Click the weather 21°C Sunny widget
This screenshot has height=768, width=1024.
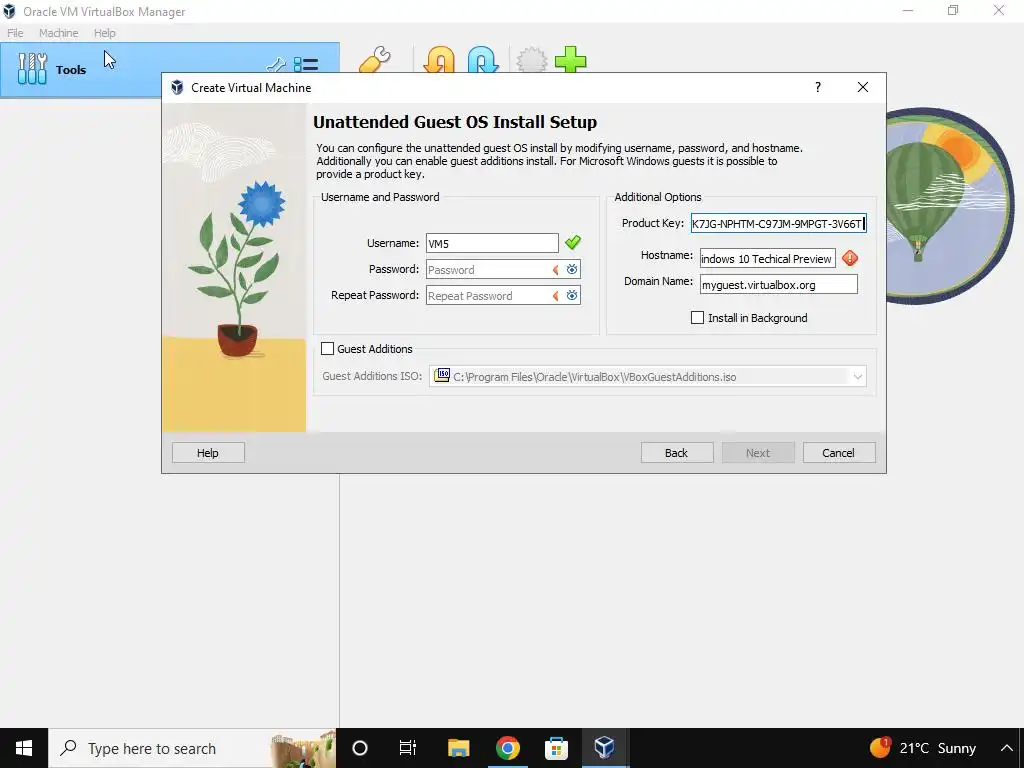tap(923, 748)
